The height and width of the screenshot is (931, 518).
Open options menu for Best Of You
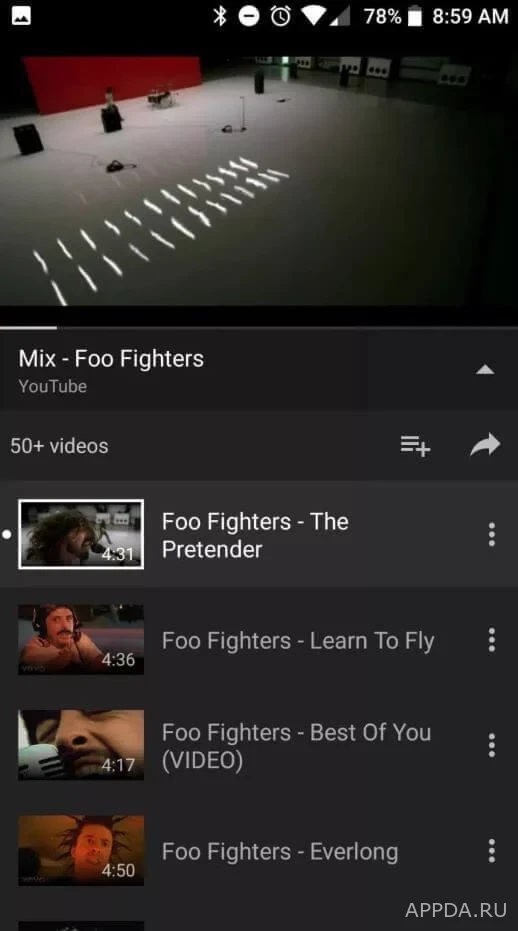tap(491, 745)
